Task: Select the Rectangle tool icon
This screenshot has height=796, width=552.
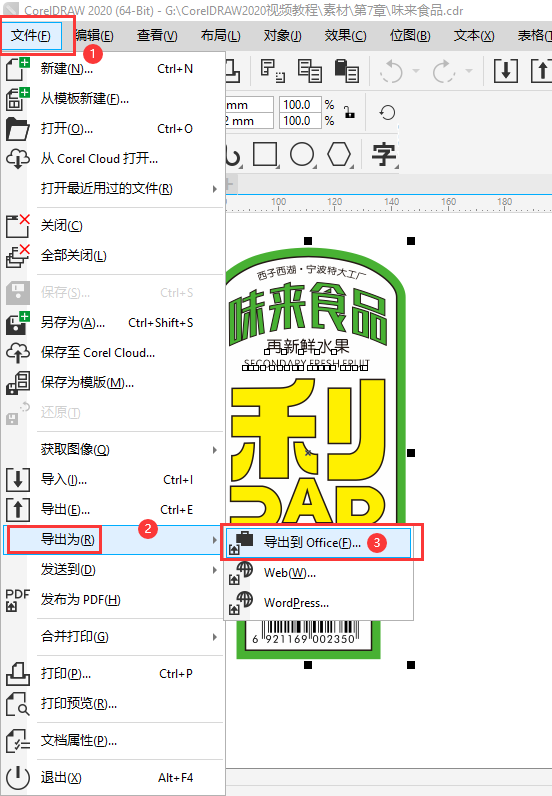Action: click(x=265, y=154)
